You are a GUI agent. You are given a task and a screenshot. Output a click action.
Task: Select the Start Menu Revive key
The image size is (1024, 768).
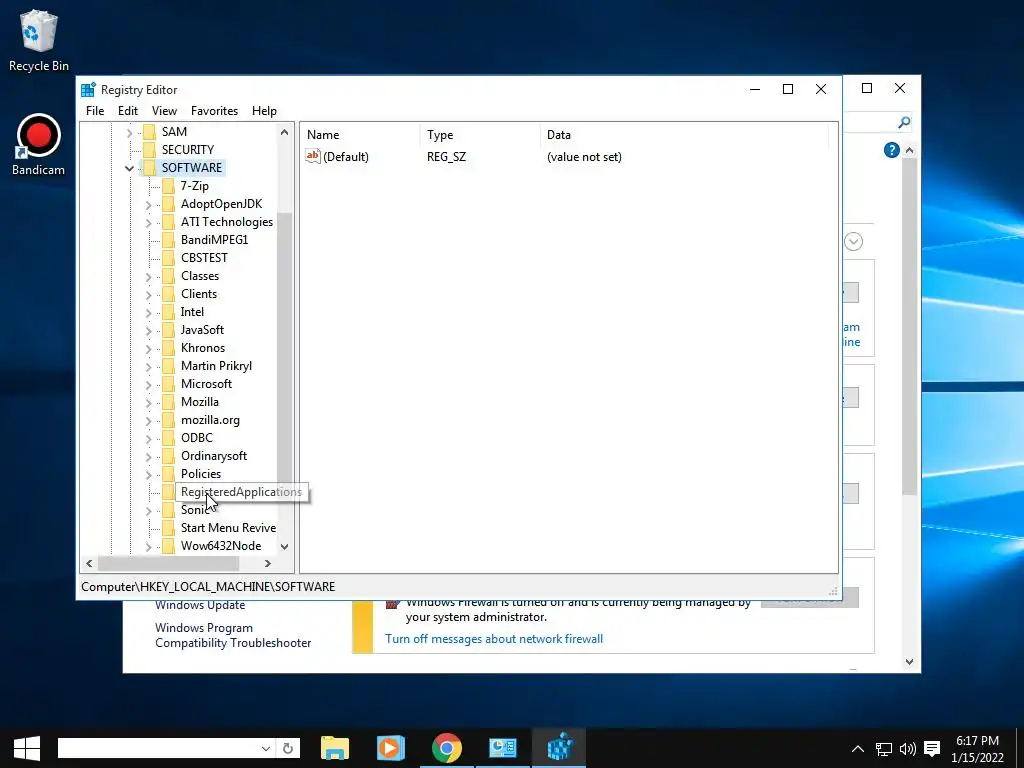pyautogui.click(x=229, y=528)
